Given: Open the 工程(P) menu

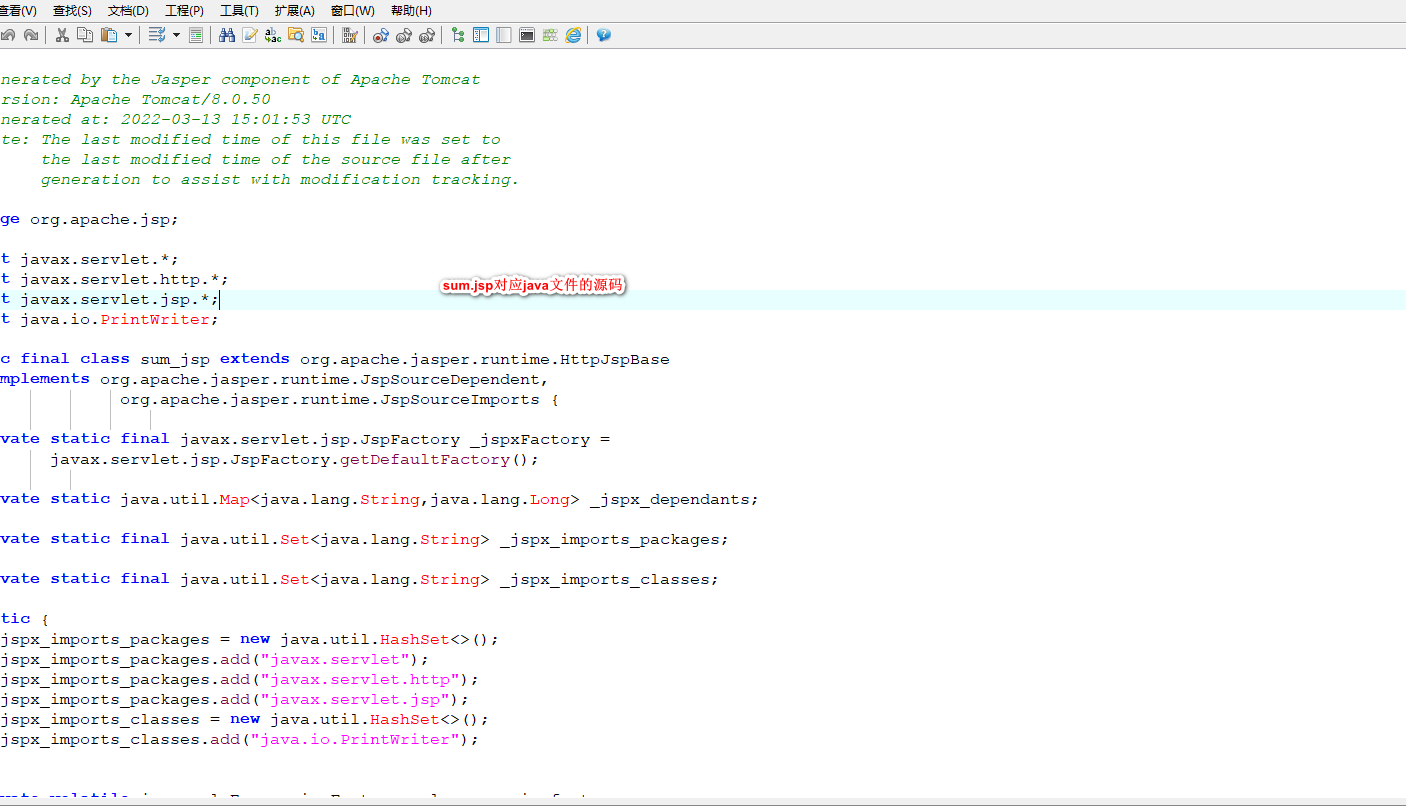Looking at the screenshot, I should (184, 11).
